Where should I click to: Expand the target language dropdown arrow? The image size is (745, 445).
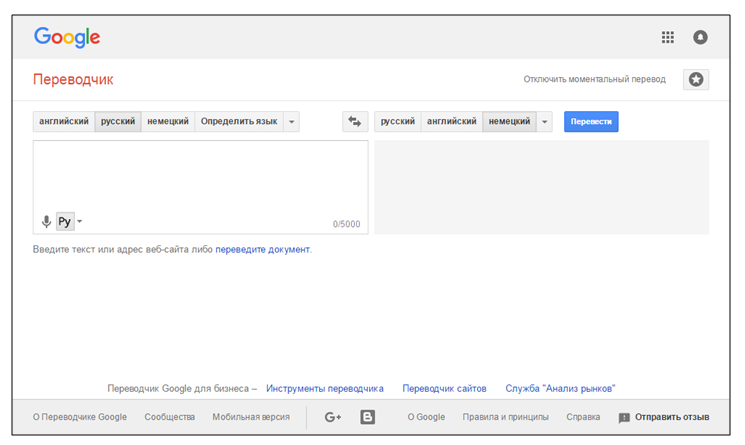tap(544, 122)
